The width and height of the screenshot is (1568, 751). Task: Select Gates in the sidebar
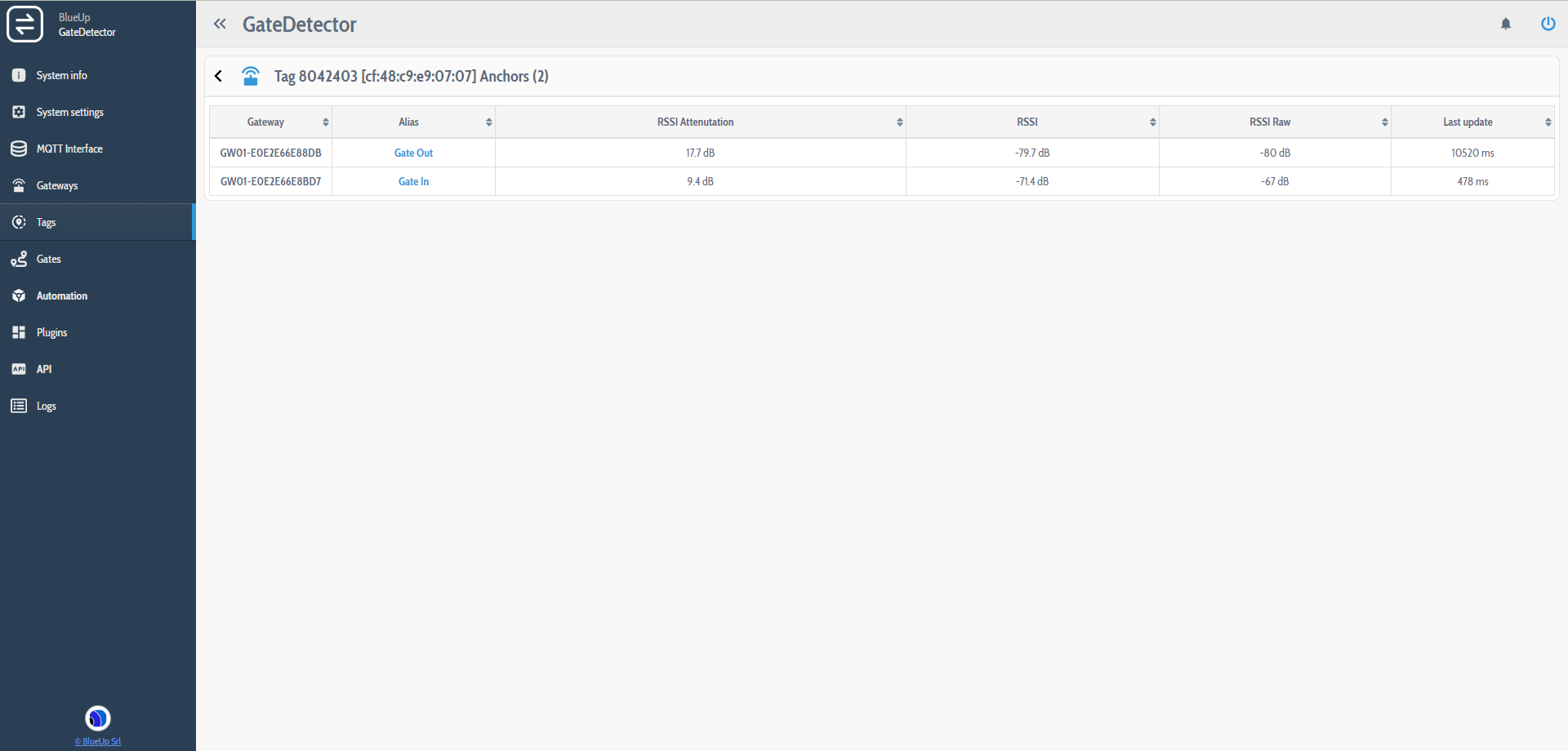[x=49, y=259]
